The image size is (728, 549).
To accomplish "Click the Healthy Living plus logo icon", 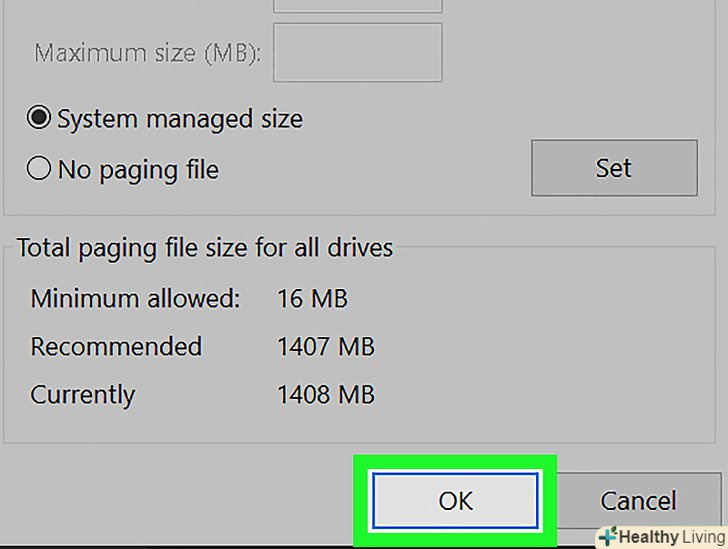I will click(x=608, y=536).
